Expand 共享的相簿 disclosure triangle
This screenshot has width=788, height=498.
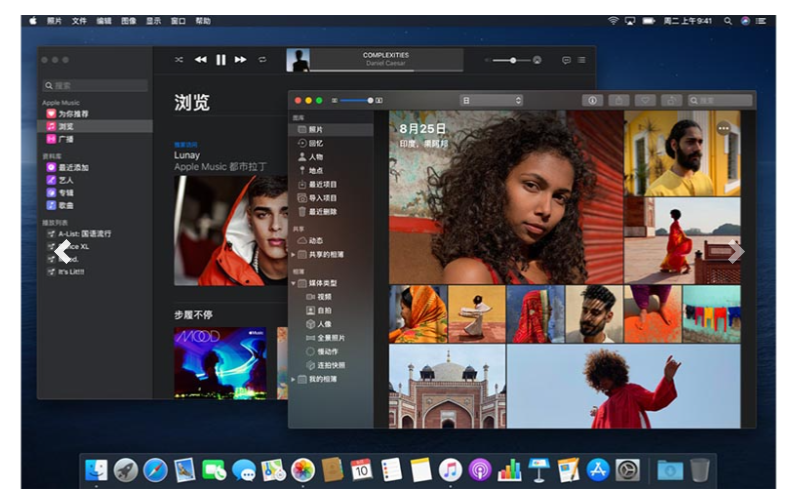tap(293, 255)
